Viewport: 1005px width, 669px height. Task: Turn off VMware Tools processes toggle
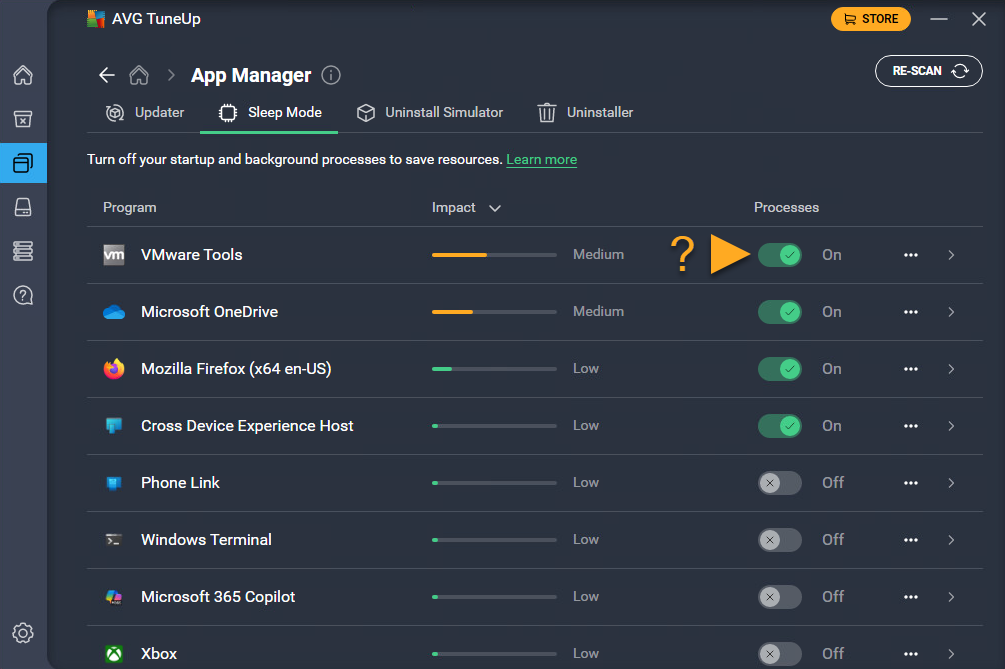click(779, 255)
